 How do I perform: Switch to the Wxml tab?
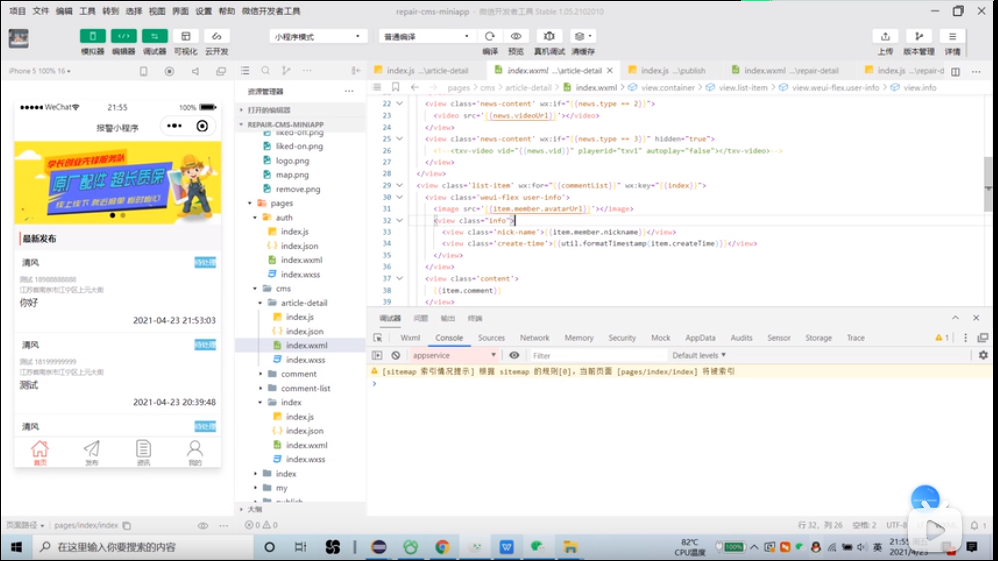pos(410,338)
